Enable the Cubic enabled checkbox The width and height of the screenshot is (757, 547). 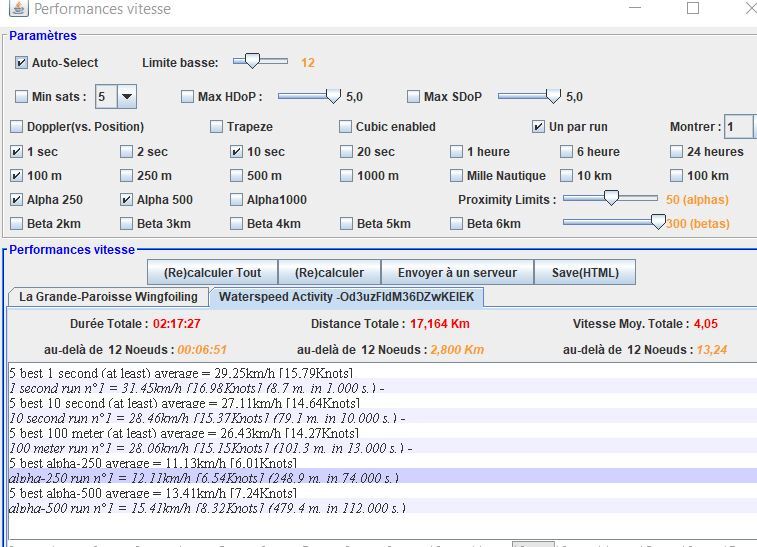click(346, 127)
